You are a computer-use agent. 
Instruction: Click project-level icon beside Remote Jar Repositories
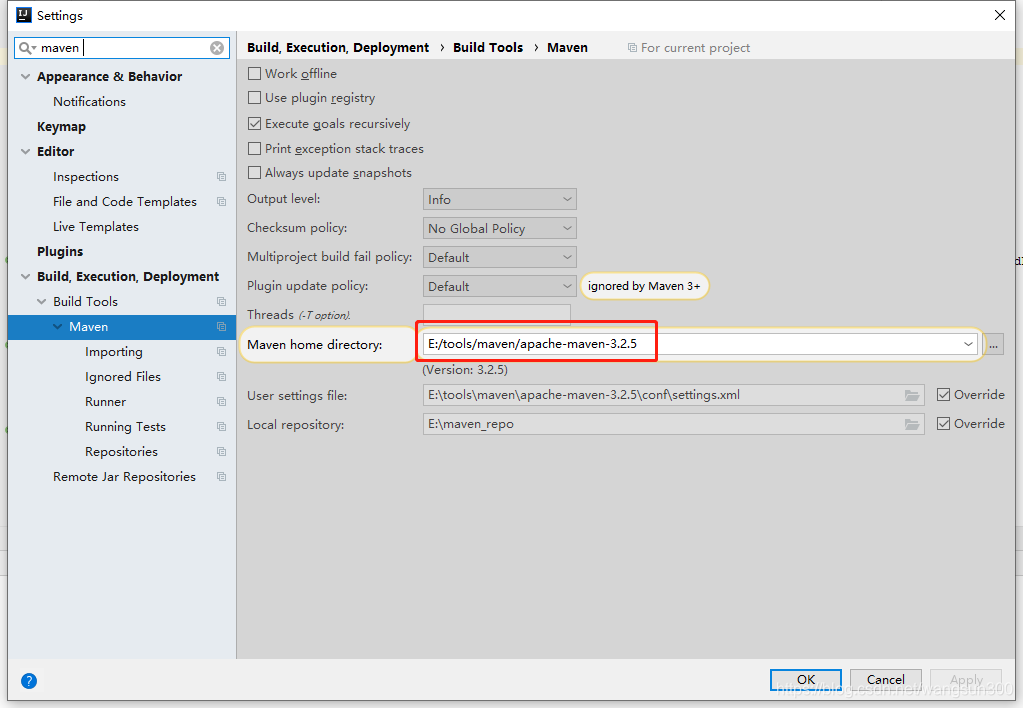click(x=222, y=476)
